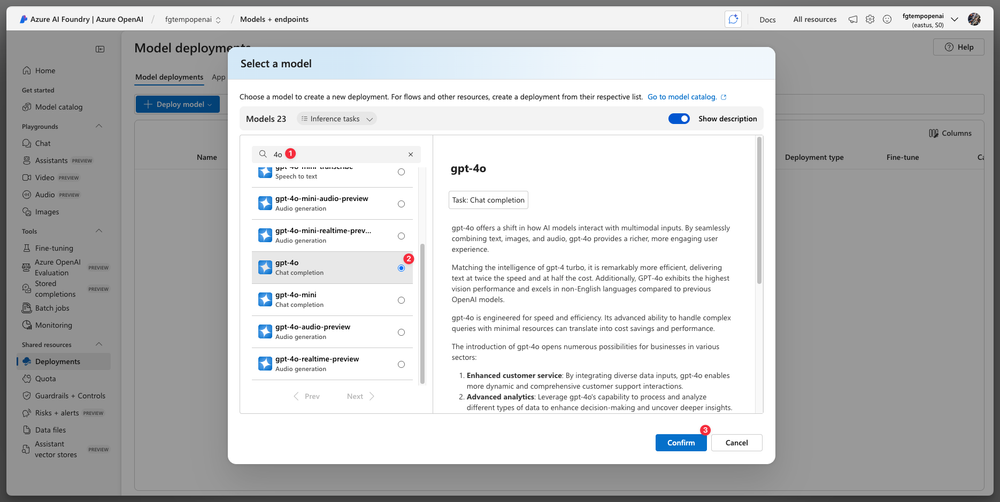Open the user avatar profile picture

(x=974, y=19)
